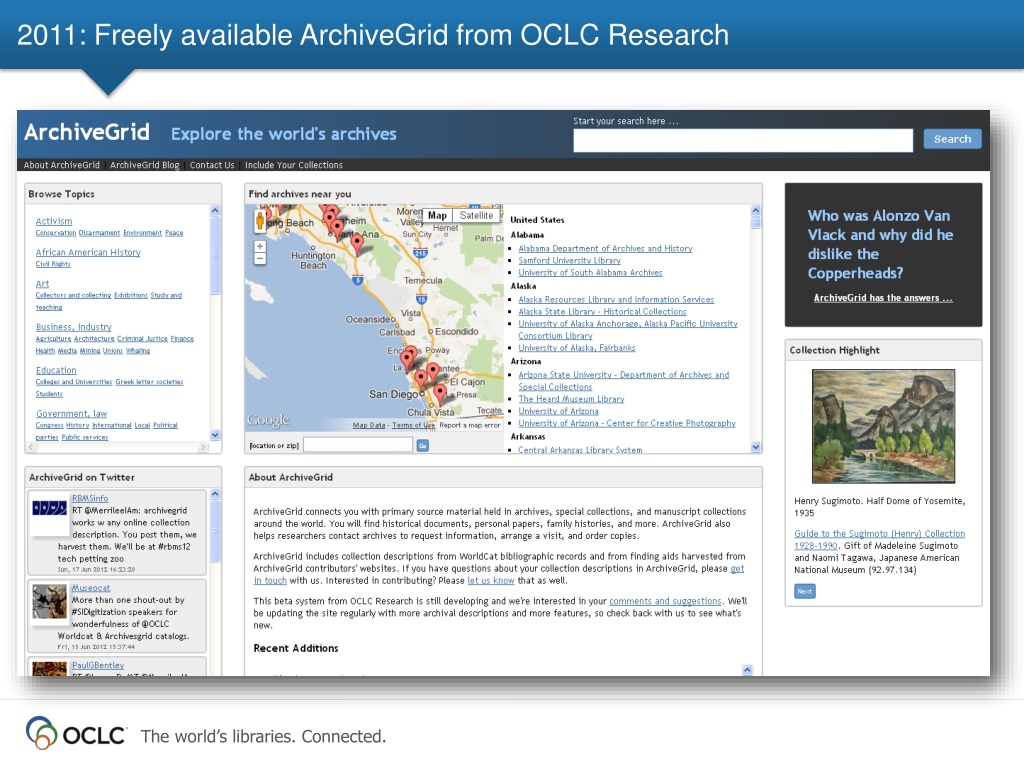
Task: Open Guide to the Sugimoto Collection link
Action: 879,540
